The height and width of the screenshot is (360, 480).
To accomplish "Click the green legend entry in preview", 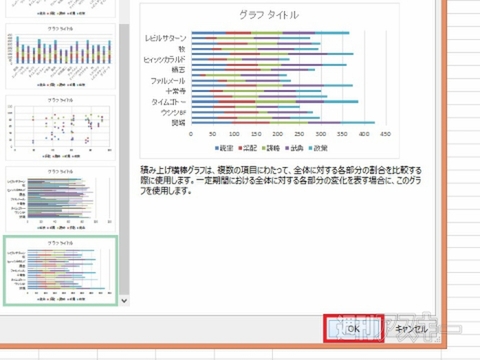I will pyautogui.click(x=271, y=148).
